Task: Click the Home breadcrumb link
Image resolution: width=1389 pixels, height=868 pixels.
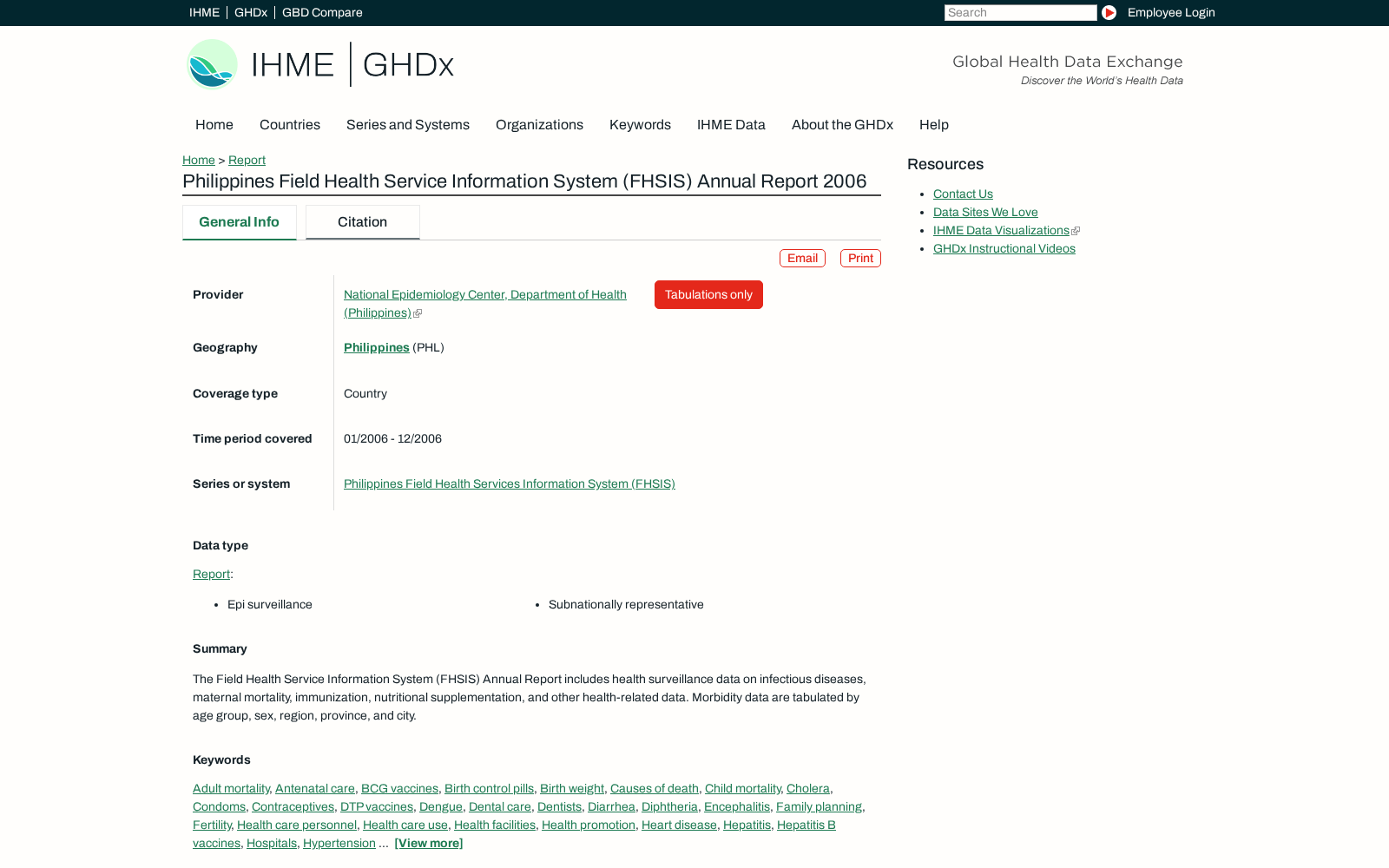Action: tap(199, 160)
